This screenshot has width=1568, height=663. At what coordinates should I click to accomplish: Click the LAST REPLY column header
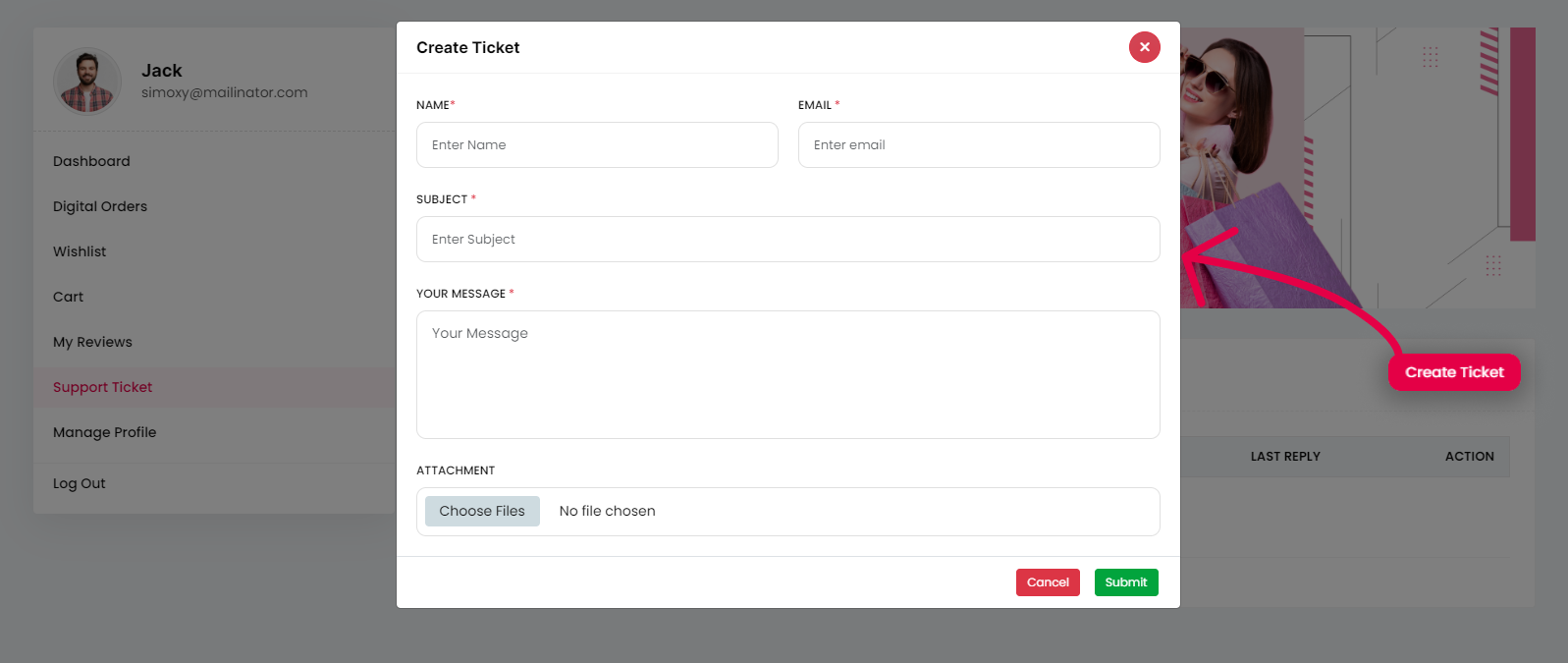coord(1284,457)
